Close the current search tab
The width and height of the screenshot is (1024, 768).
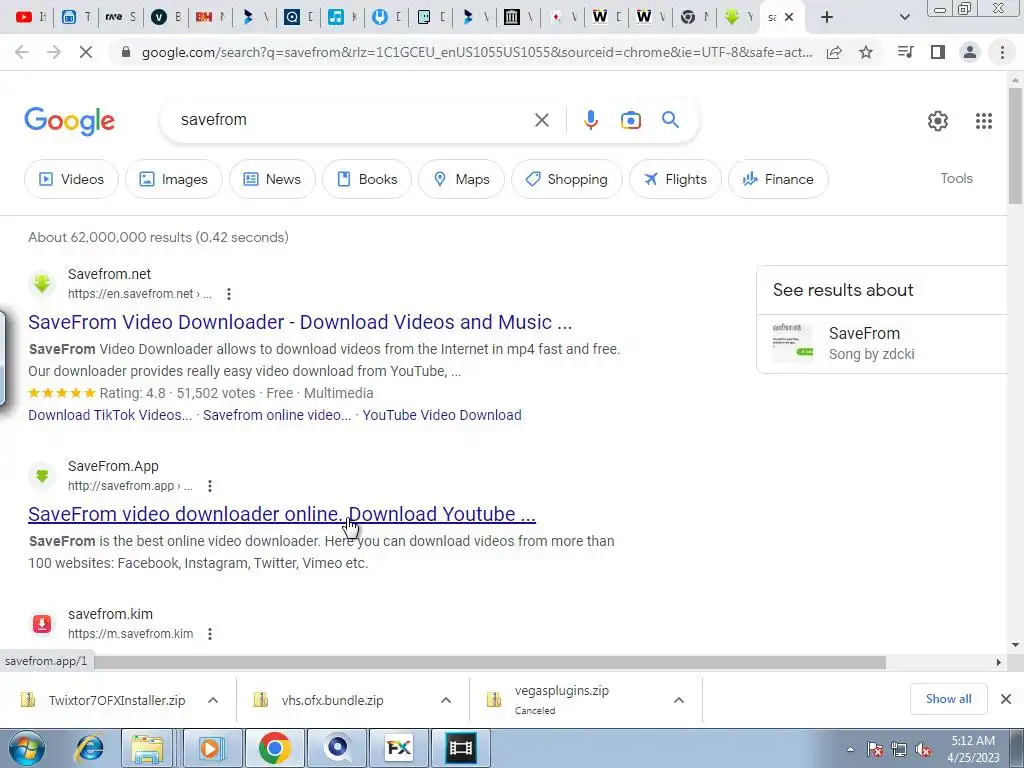point(789,17)
